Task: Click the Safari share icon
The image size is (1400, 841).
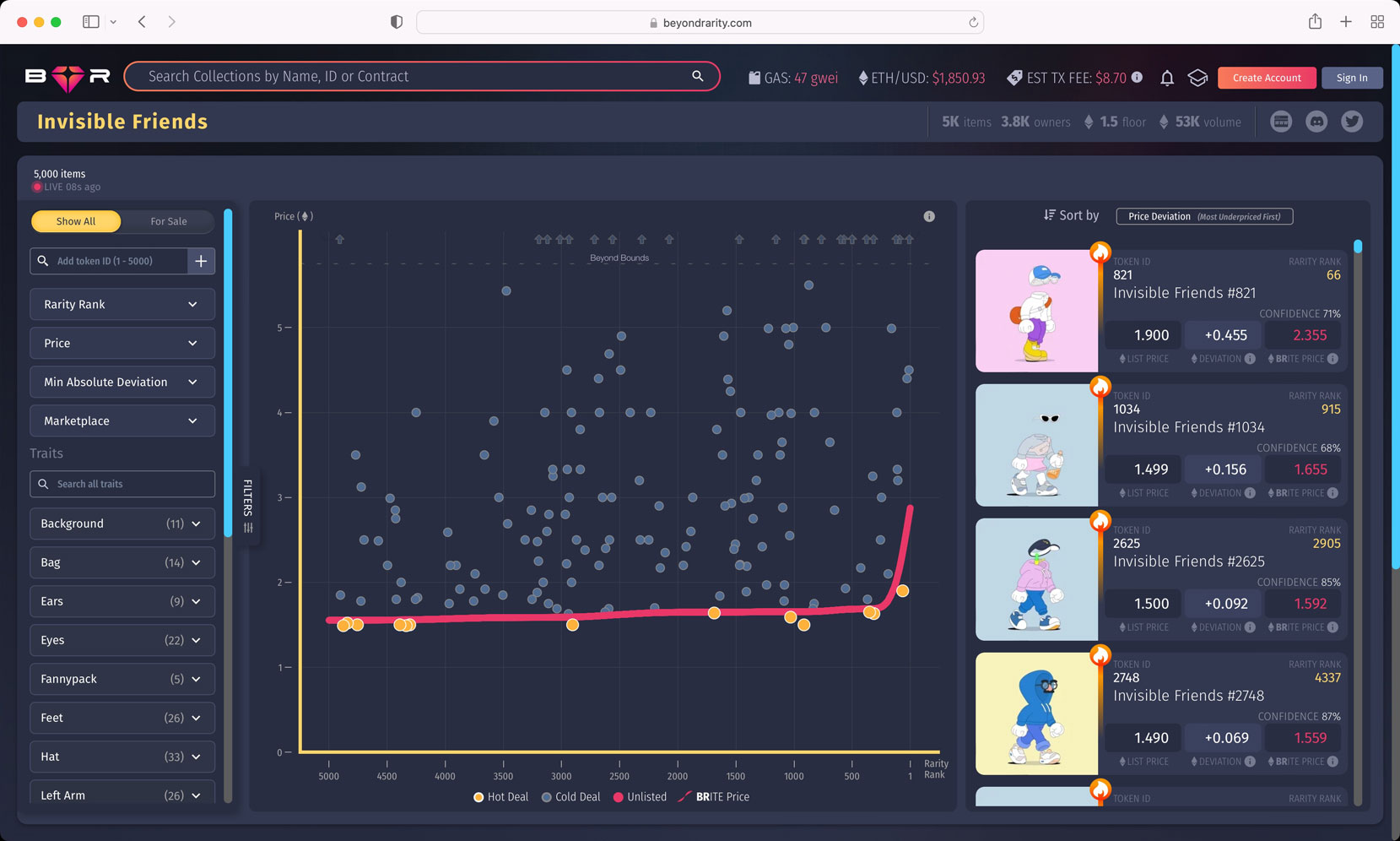Action: (x=1315, y=22)
